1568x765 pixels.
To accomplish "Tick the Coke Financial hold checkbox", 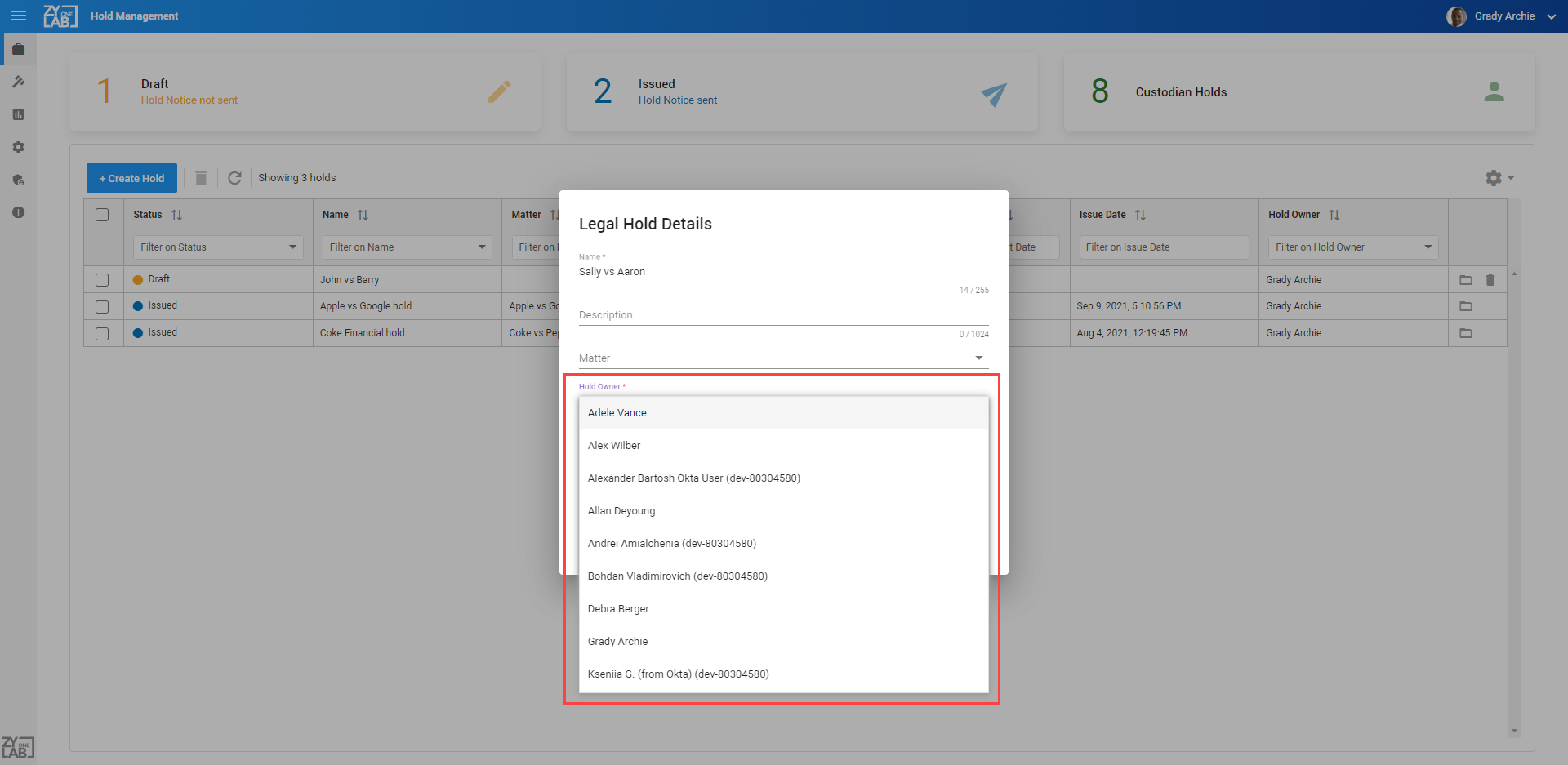I will coord(102,333).
